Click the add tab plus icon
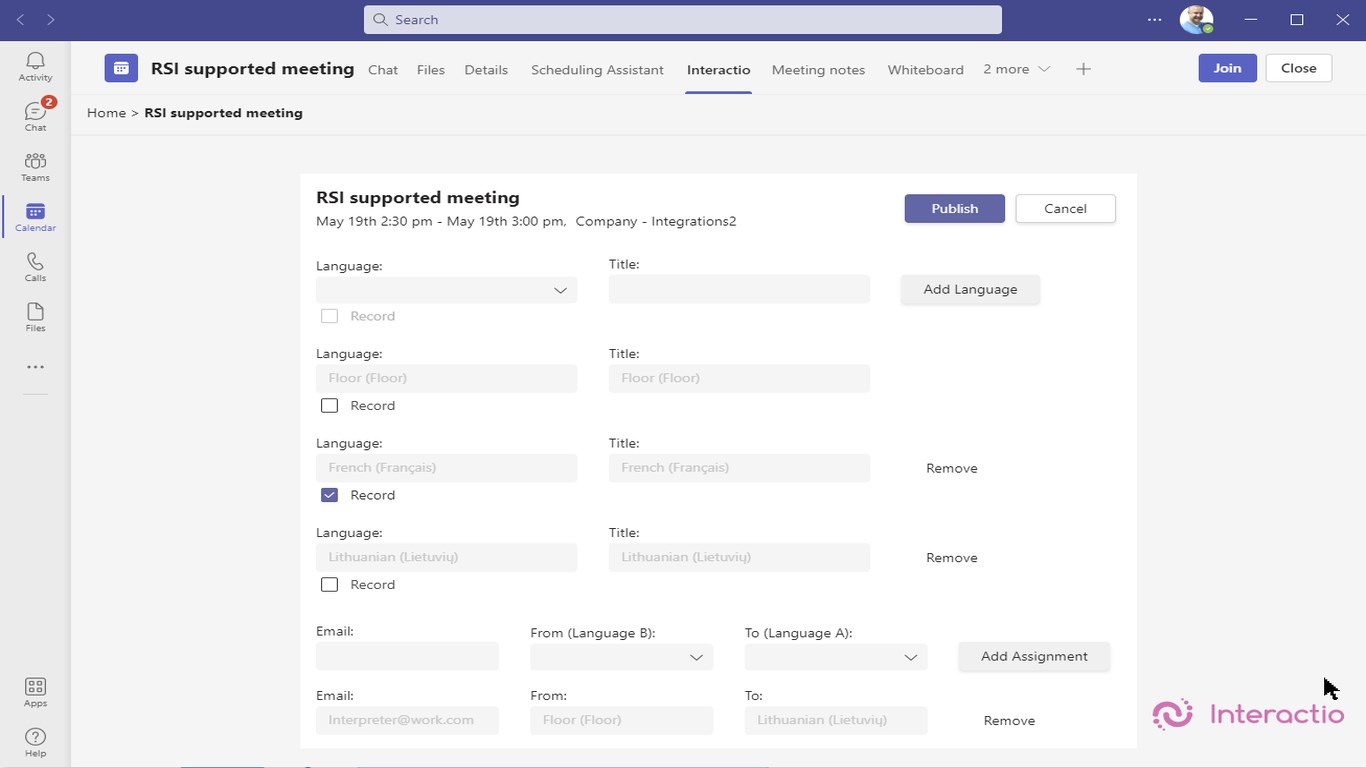Image resolution: width=1366 pixels, height=768 pixels. pos(1083,69)
